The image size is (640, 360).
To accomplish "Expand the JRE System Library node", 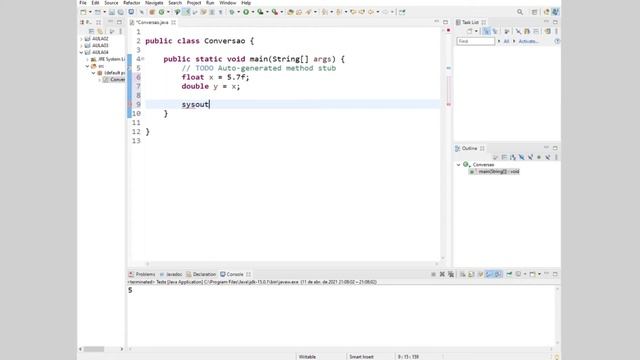I will point(87,59).
